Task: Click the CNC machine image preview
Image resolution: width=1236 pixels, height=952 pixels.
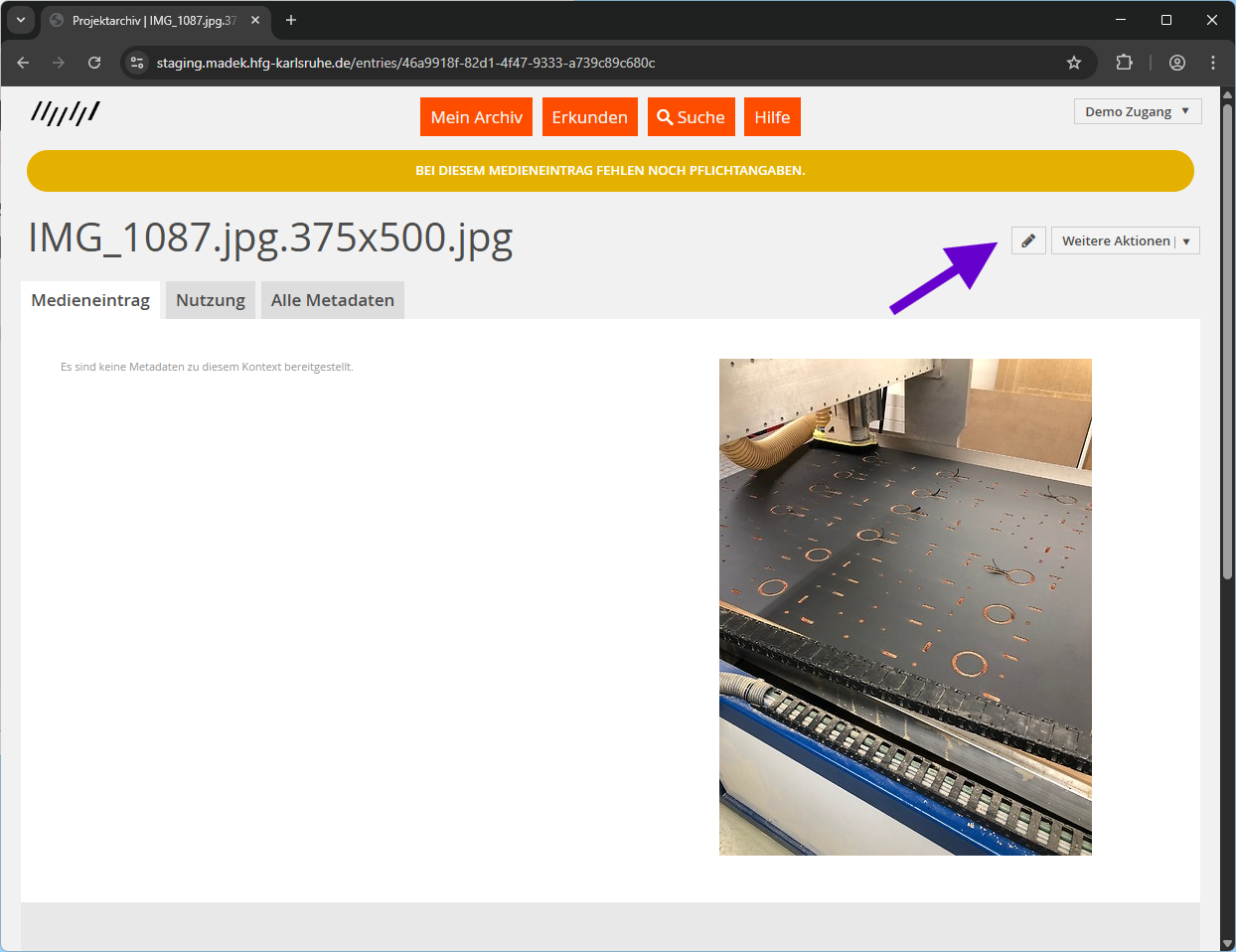Action: pos(905,606)
